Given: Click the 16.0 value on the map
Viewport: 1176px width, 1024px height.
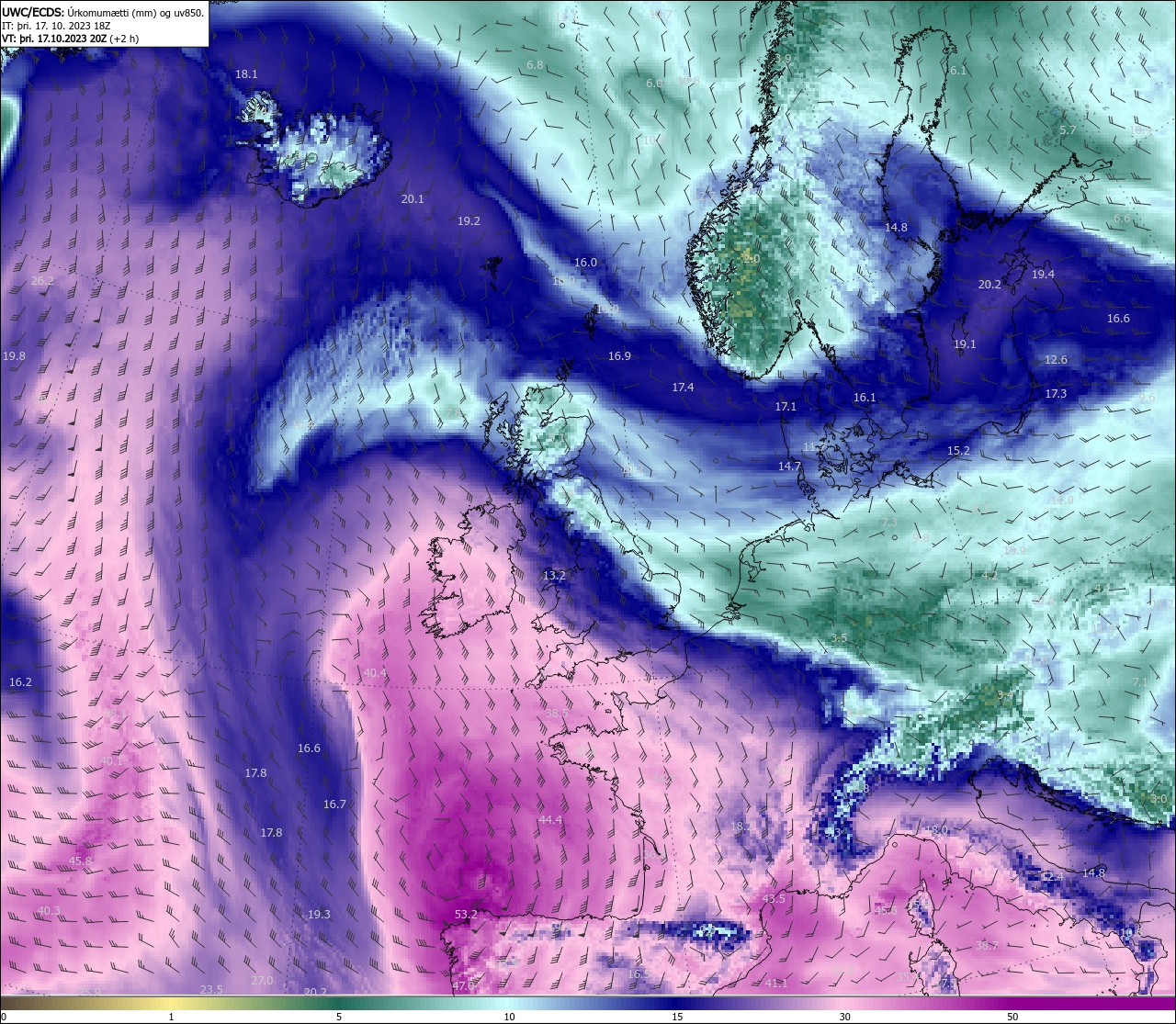Looking at the screenshot, I should pyautogui.click(x=585, y=263).
